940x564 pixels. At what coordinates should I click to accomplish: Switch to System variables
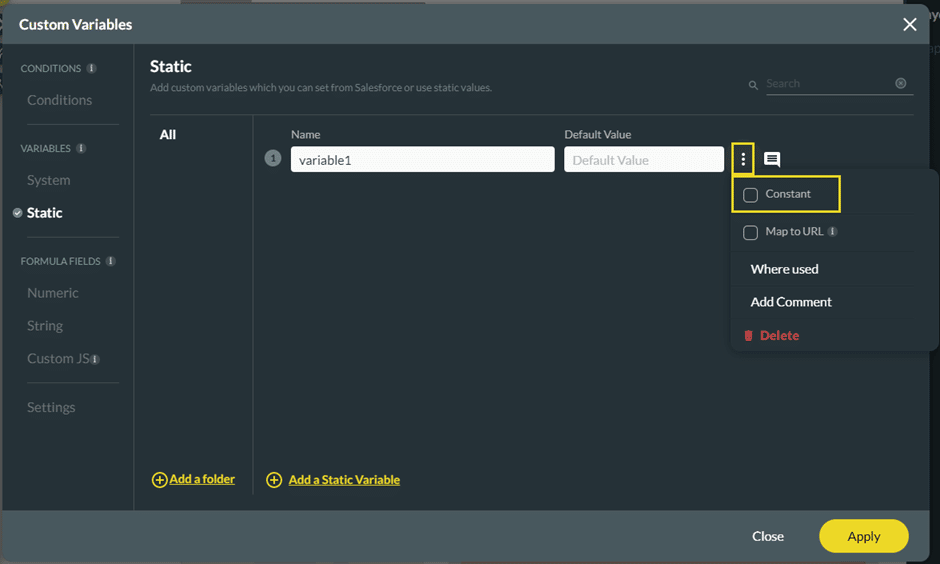point(48,180)
